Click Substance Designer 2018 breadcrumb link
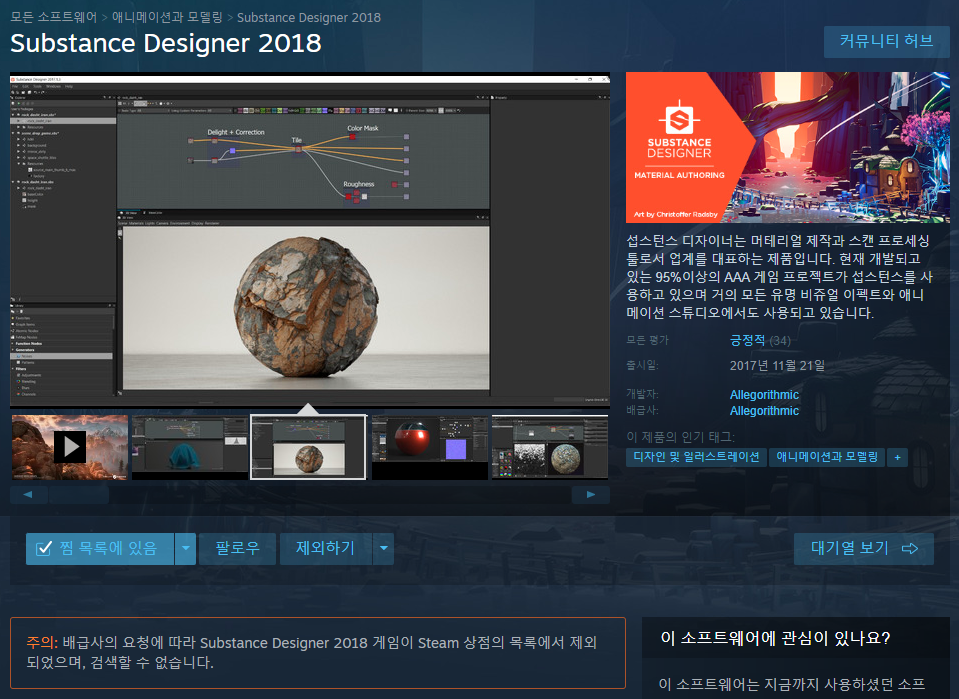 click(x=309, y=17)
